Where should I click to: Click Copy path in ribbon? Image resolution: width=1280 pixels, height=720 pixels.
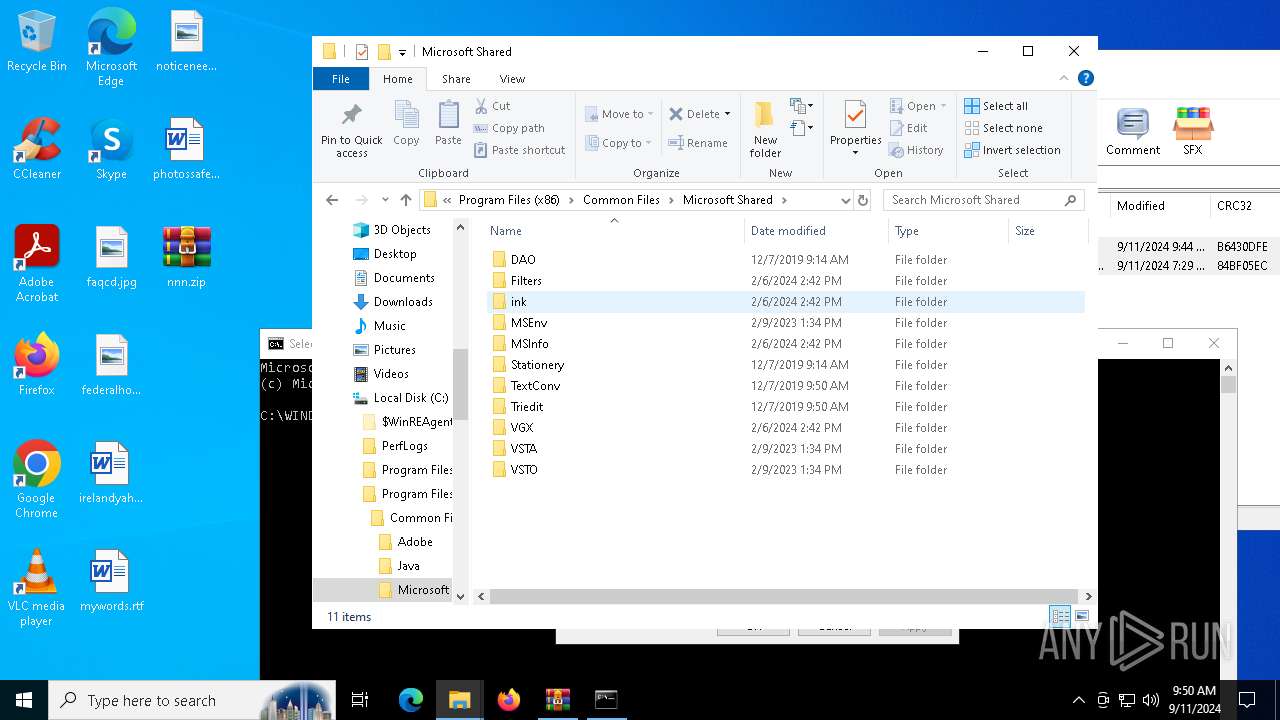coord(509,128)
